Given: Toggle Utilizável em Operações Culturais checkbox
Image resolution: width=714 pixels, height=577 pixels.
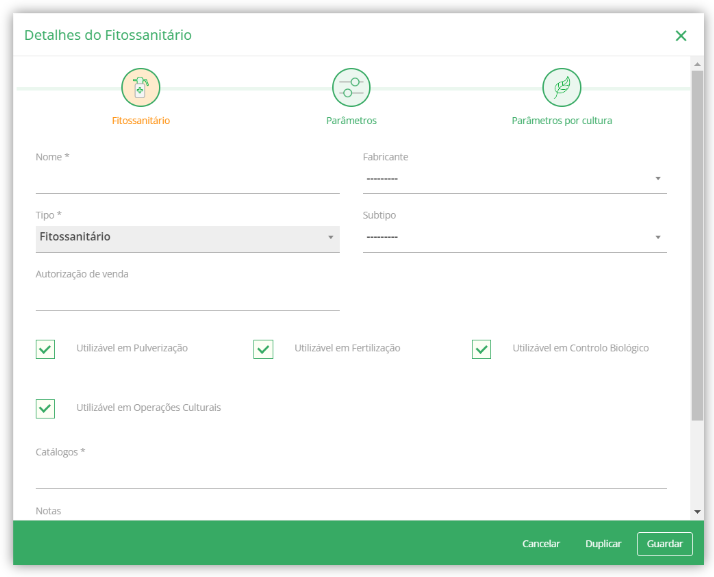Looking at the screenshot, I should coord(45,408).
